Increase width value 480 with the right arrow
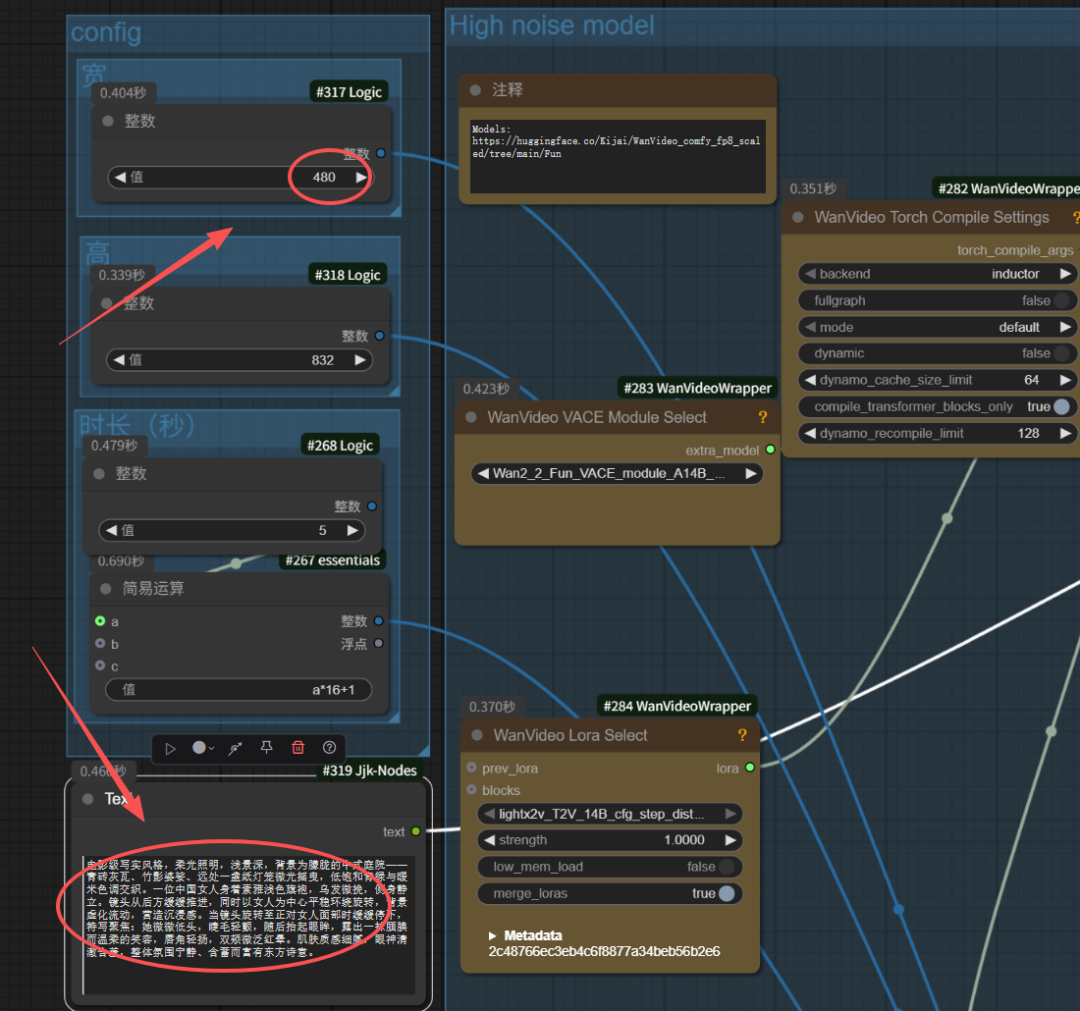This screenshot has height=1011, width=1080. click(x=360, y=178)
